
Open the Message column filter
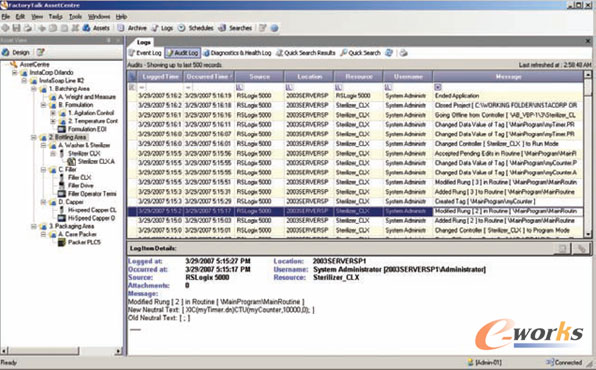tap(438, 87)
